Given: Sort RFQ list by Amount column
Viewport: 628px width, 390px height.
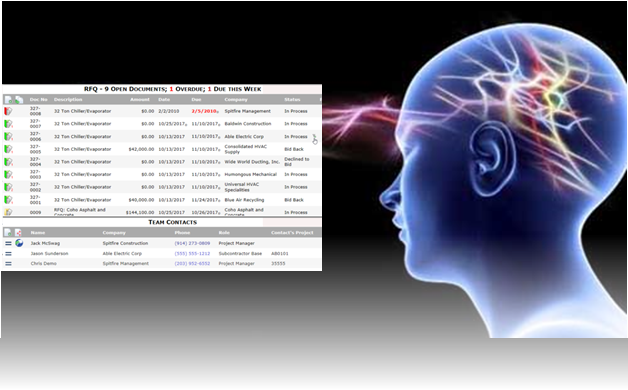Looking at the screenshot, I should point(140,99).
